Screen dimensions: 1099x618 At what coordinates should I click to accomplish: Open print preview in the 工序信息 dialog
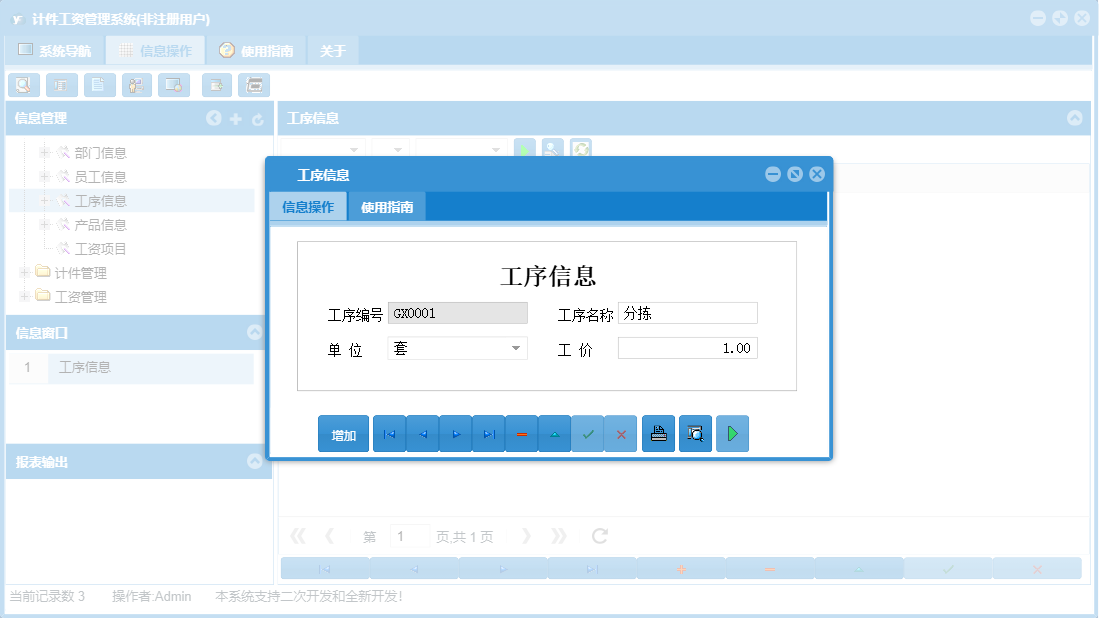[x=695, y=433]
